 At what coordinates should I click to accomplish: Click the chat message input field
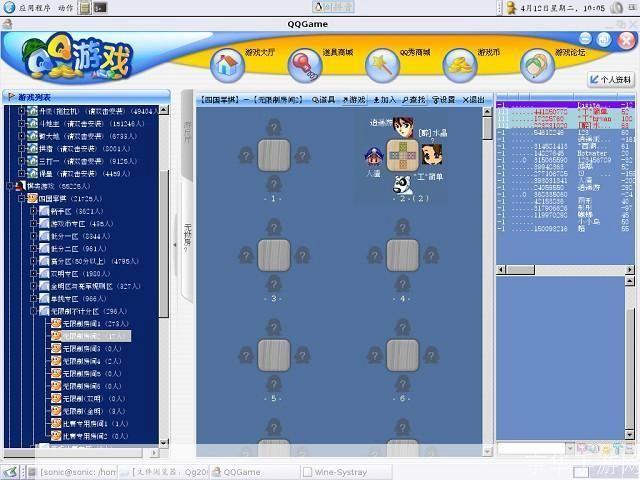[x=531, y=448]
